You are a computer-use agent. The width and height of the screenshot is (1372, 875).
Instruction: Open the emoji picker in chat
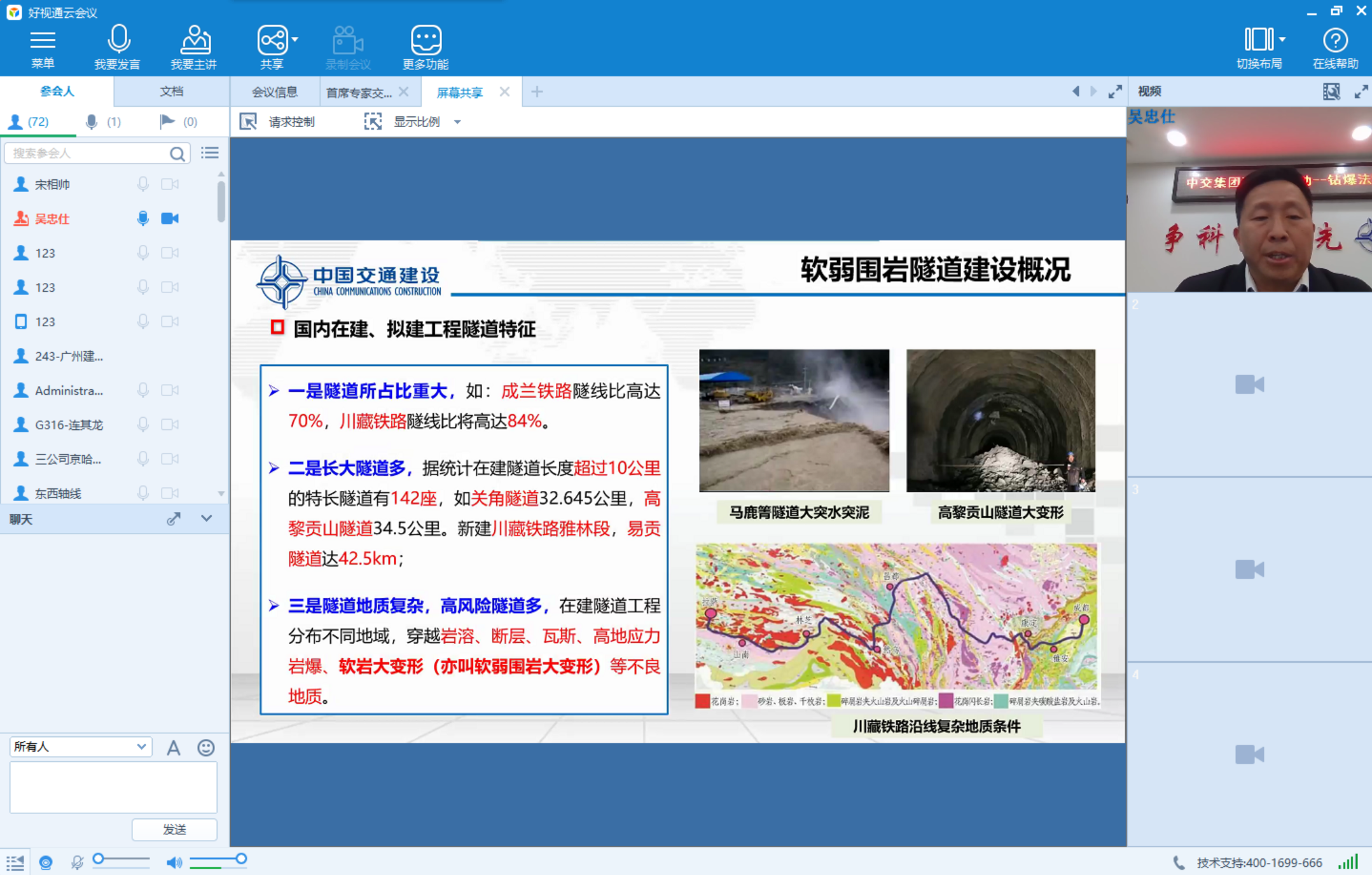tap(205, 748)
